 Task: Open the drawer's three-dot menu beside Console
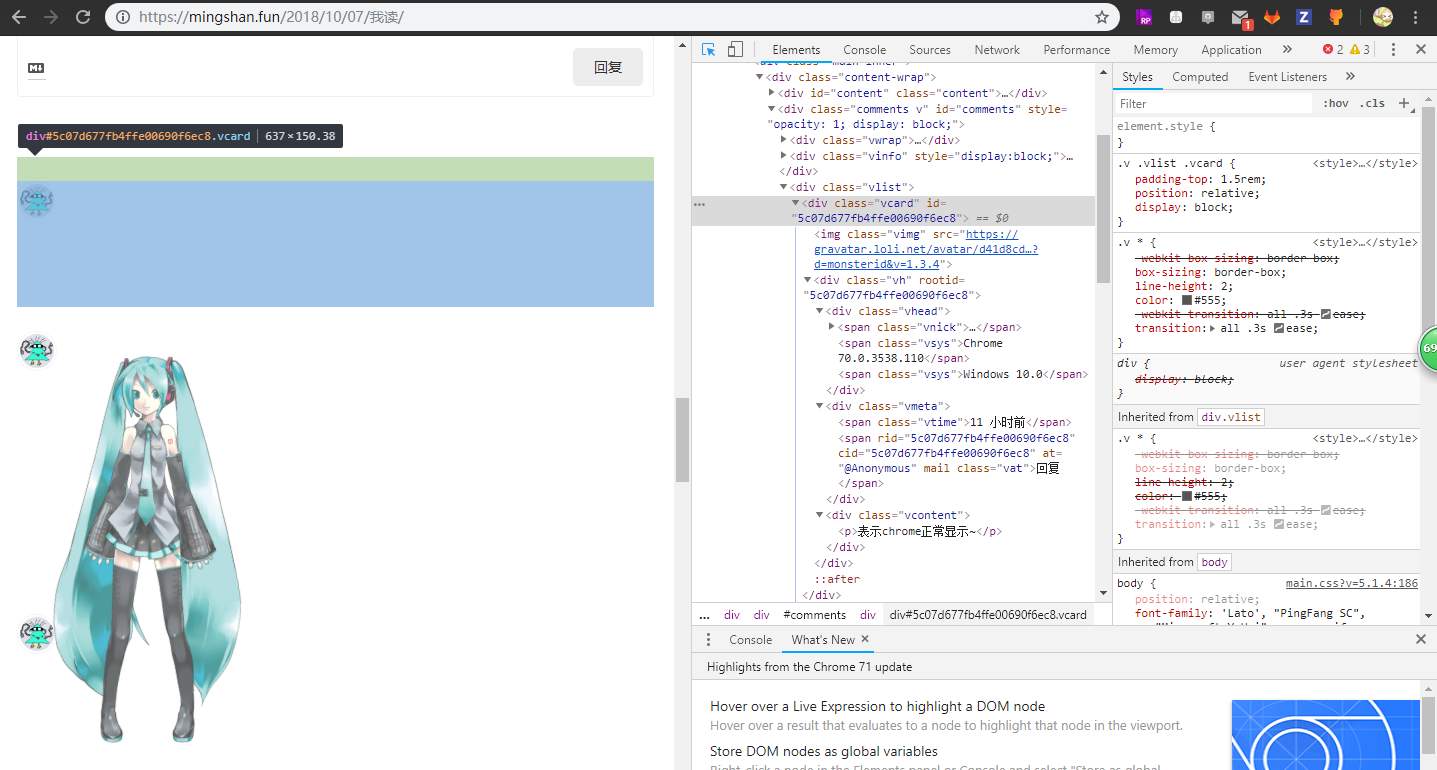click(708, 640)
